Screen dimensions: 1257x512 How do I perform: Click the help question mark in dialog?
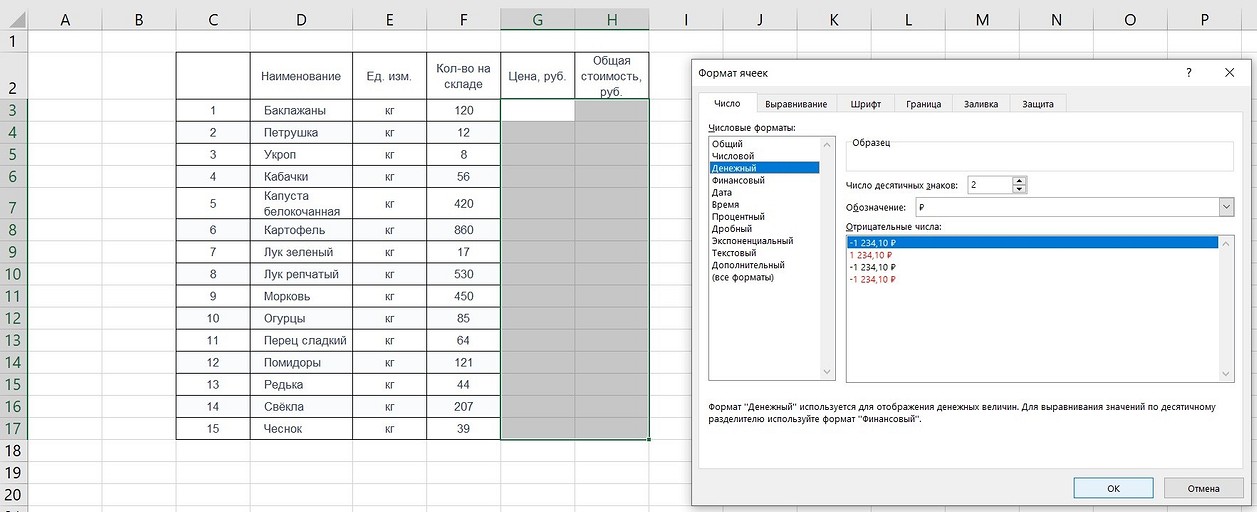pos(1188,73)
